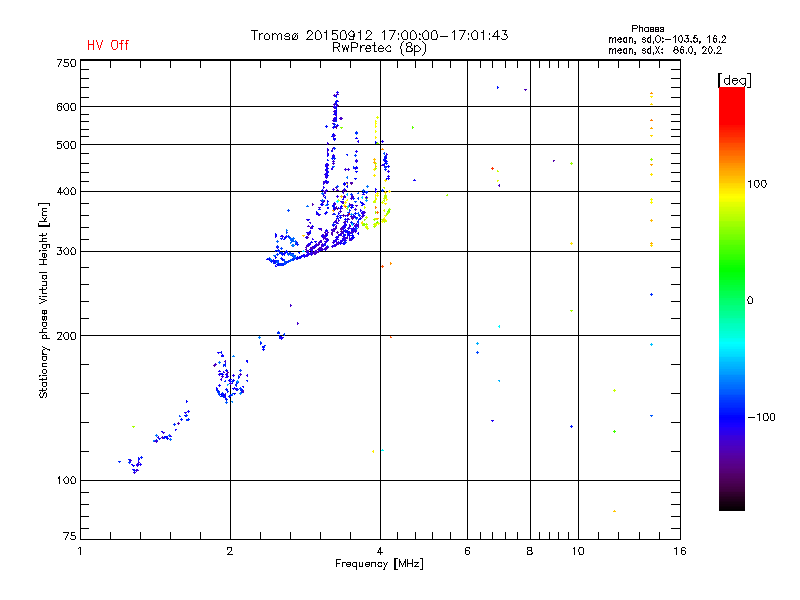Click the x-axis label '4'
The width and height of the screenshot is (800, 600).
[x=380, y=551]
